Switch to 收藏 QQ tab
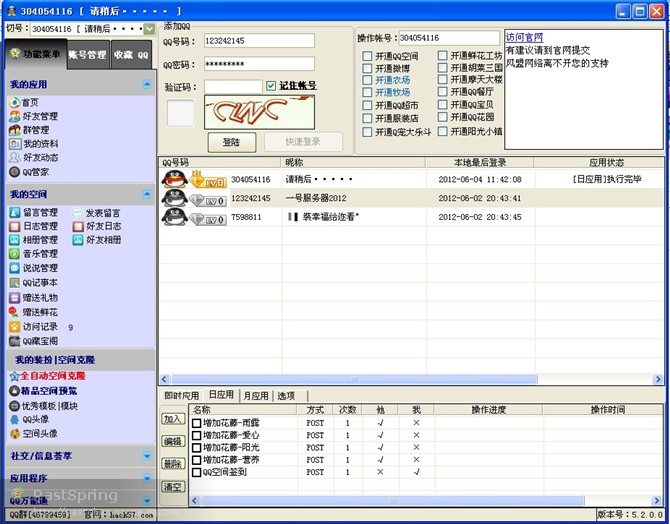The image size is (670, 524). [x=131, y=55]
